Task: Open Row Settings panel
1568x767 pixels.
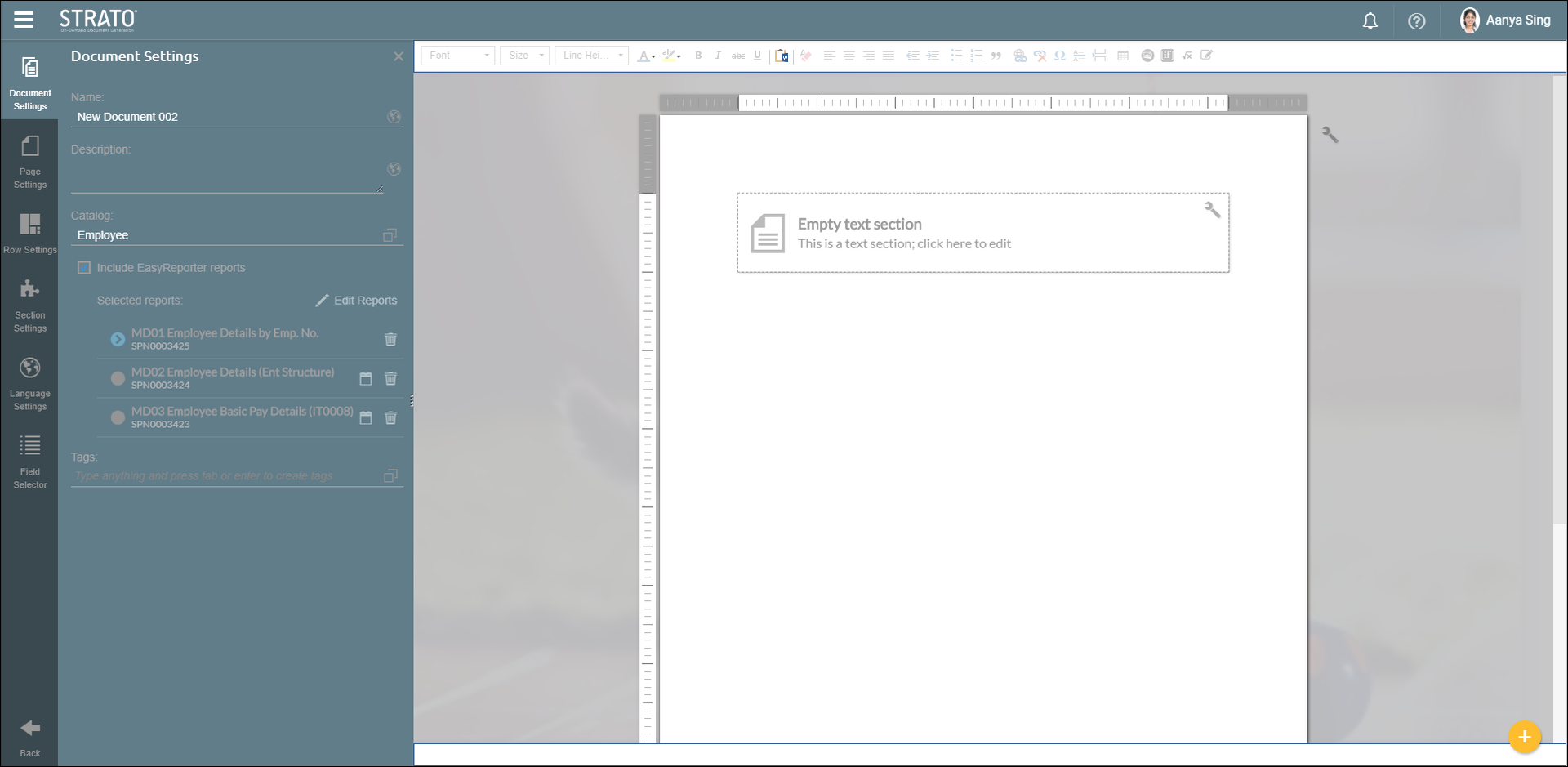Action: pos(30,234)
